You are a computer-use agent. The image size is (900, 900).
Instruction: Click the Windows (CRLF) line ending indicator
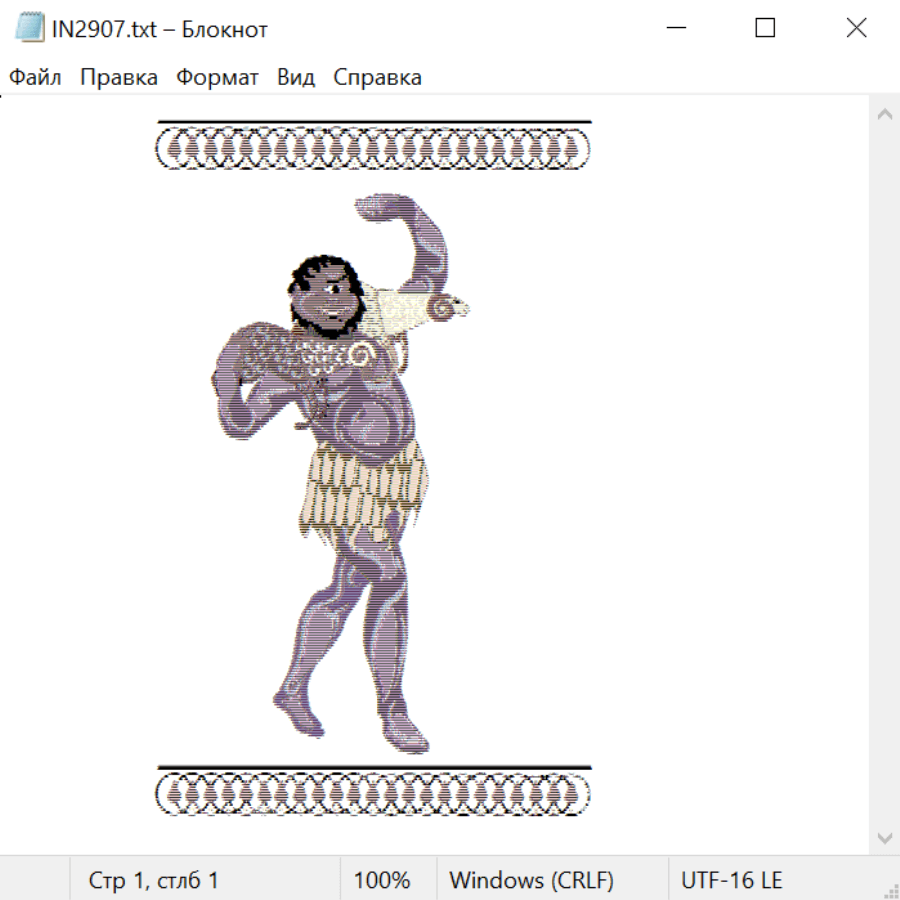pyautogui.click(x=531, y=881)
